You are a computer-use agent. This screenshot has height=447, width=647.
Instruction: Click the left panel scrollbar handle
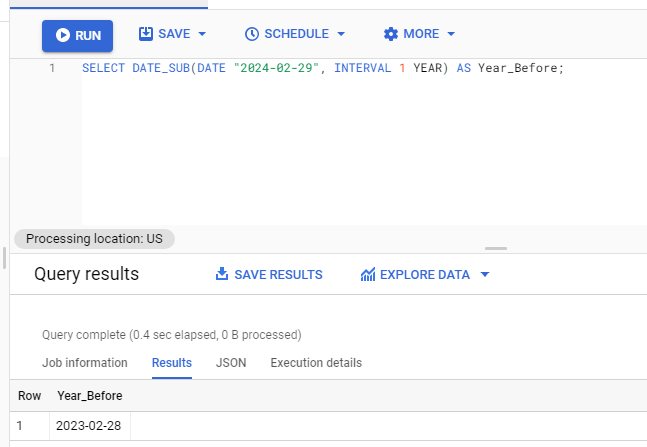4,258
